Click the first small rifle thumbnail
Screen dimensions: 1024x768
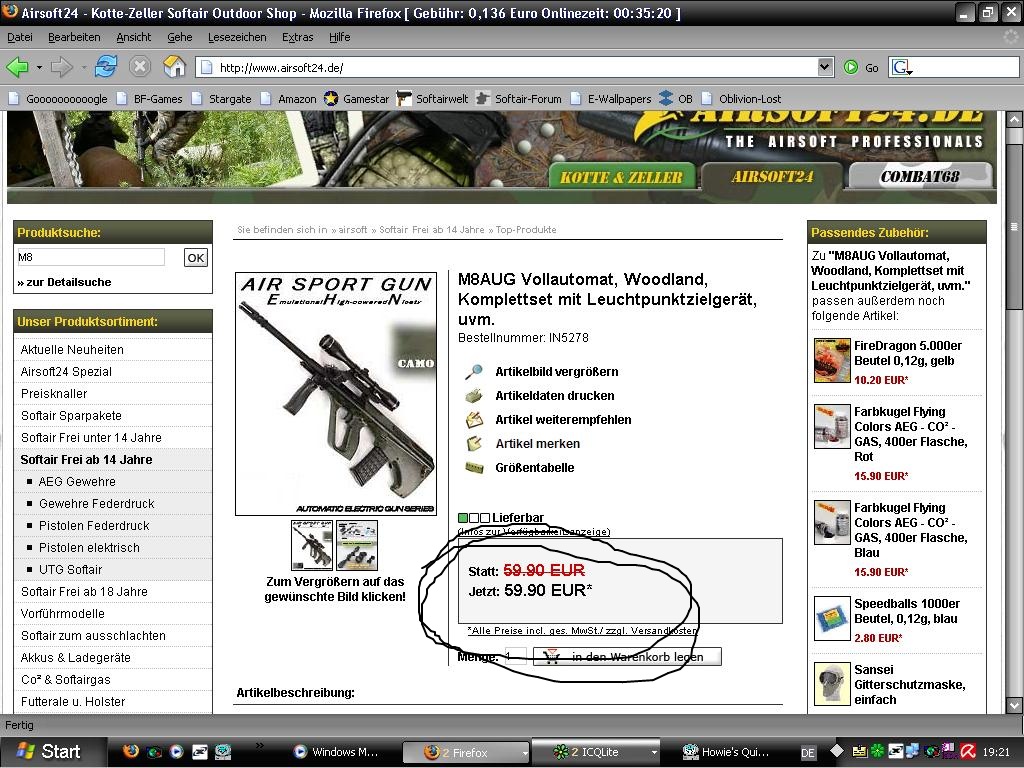(x=312, y=545)
